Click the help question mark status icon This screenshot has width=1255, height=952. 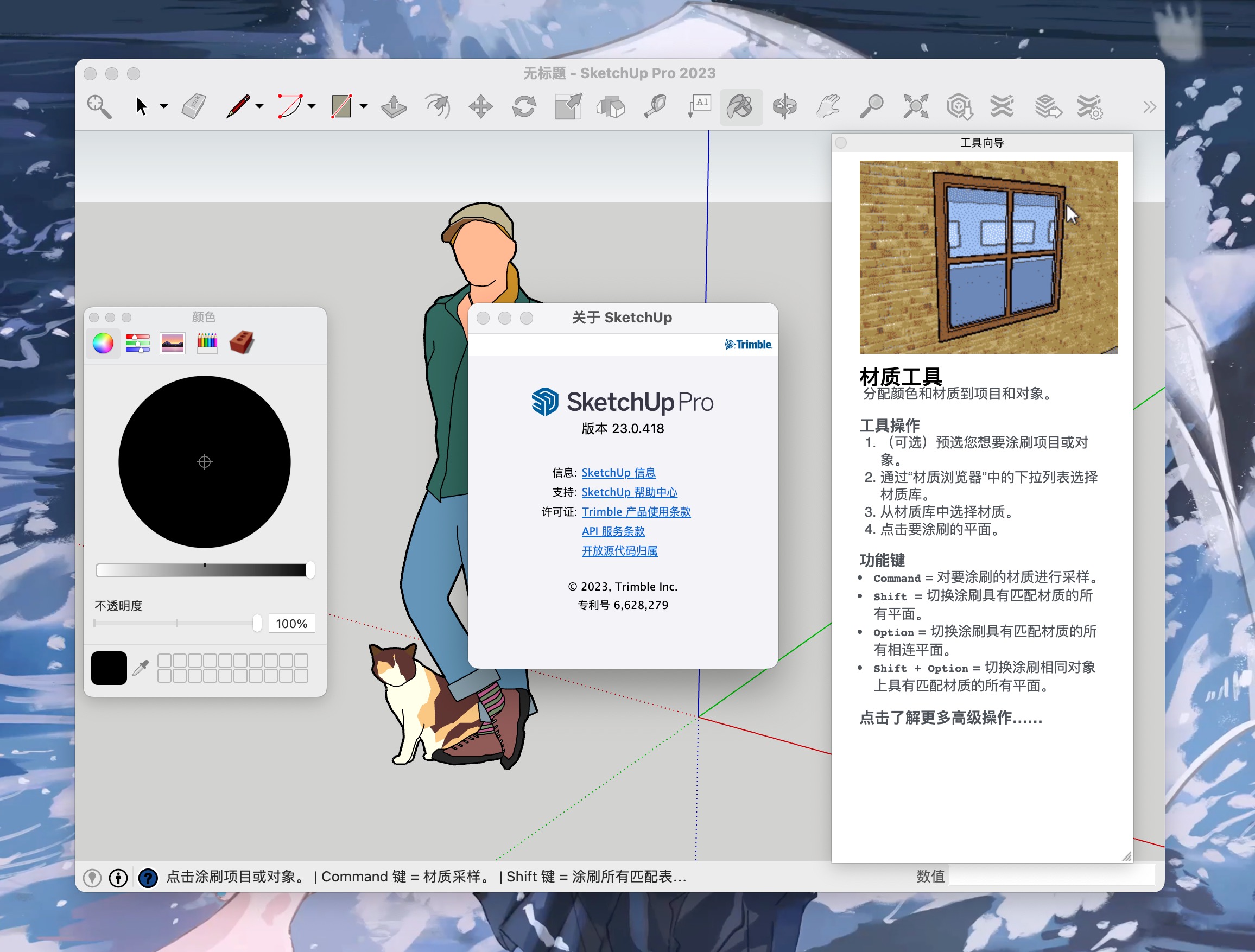(148, 878)
